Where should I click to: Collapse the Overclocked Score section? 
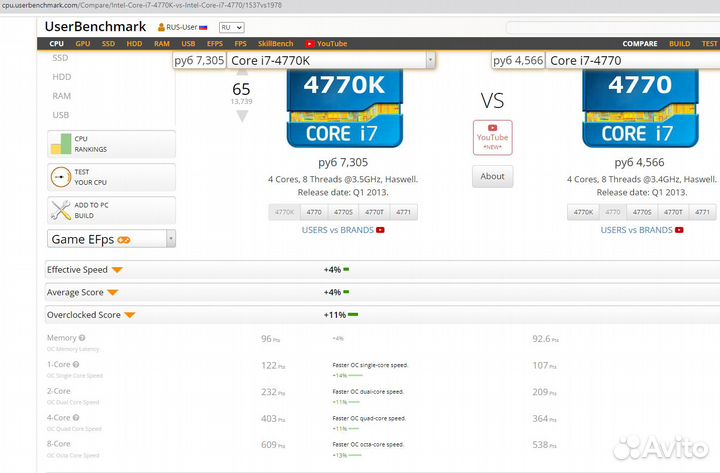[130, 315]
